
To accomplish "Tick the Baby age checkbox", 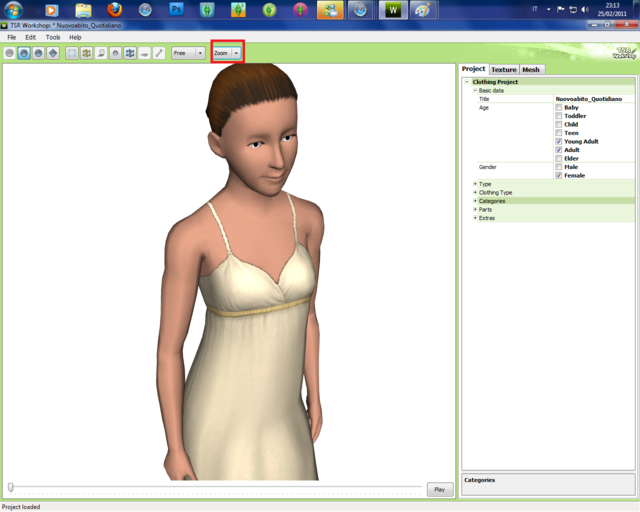I will click(x=559, y=107).
